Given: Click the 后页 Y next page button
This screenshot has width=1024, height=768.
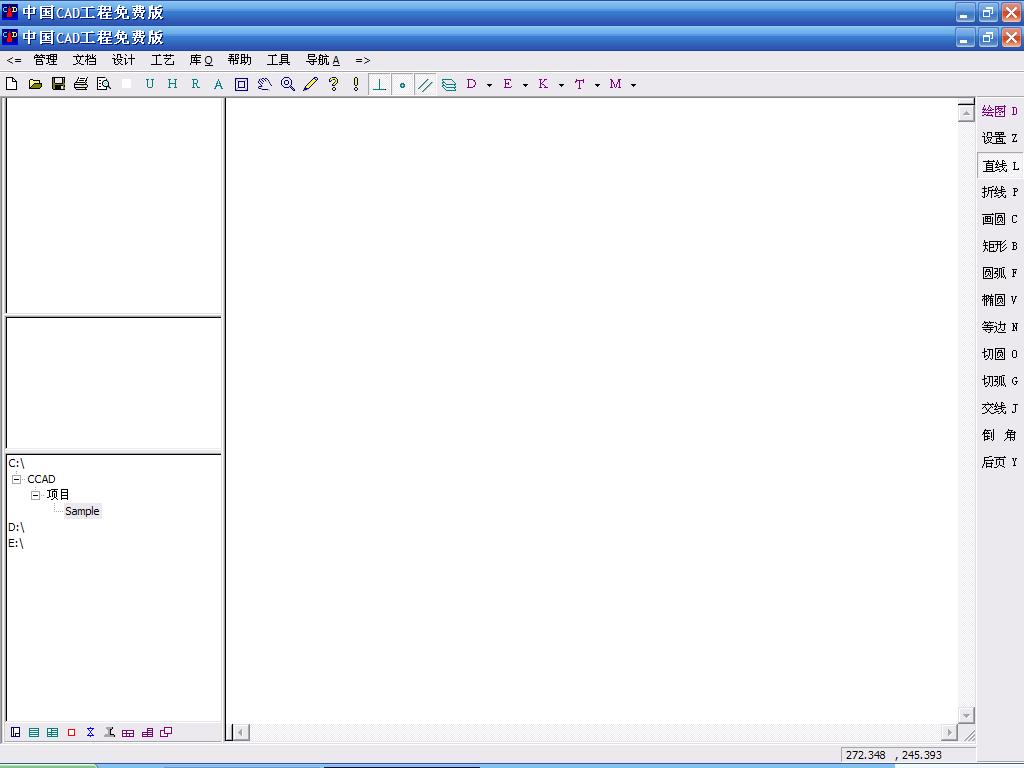Looking at the screenshot, I should [x=999, y=462].
